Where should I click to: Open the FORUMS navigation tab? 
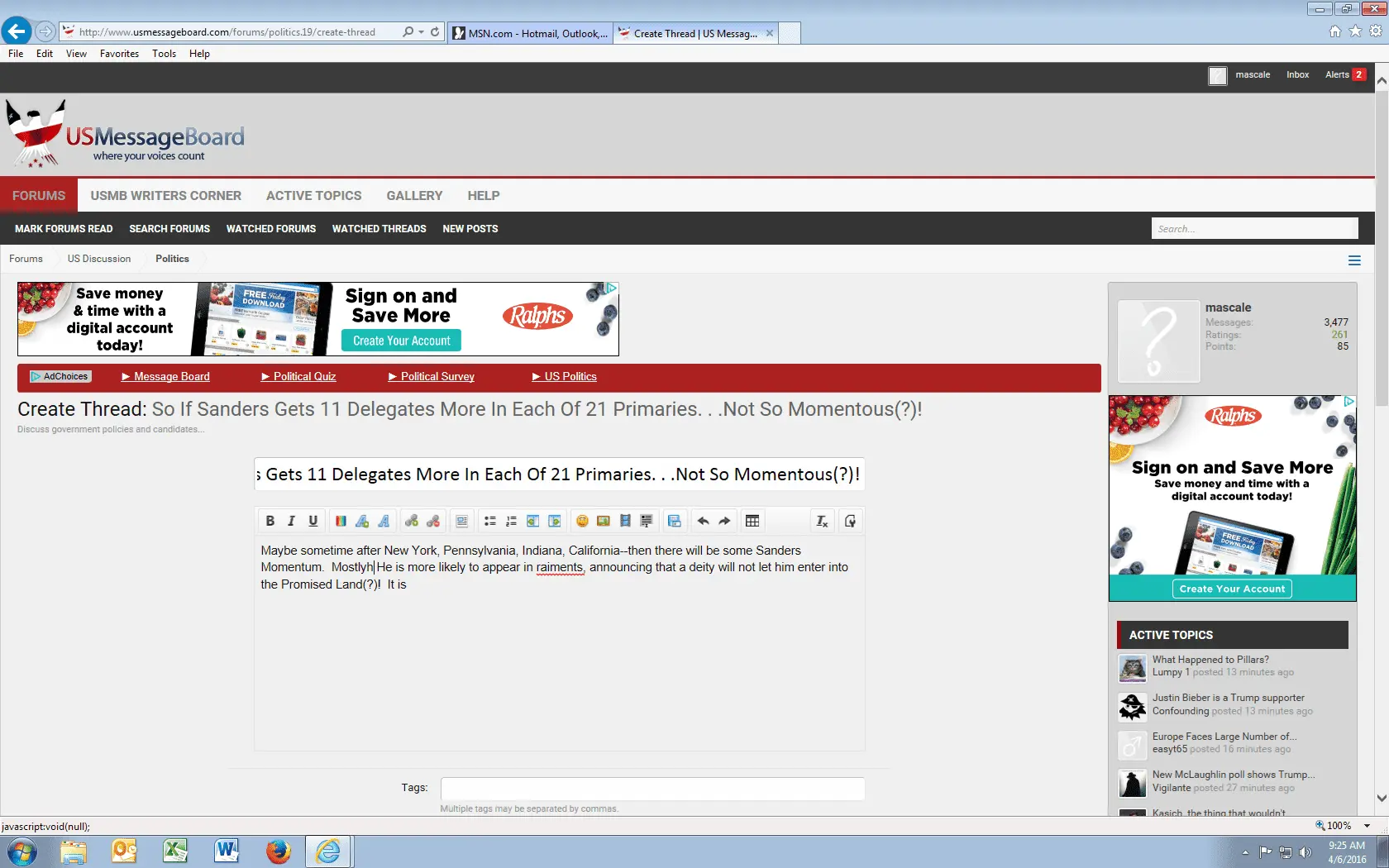[x=39, y=196]
